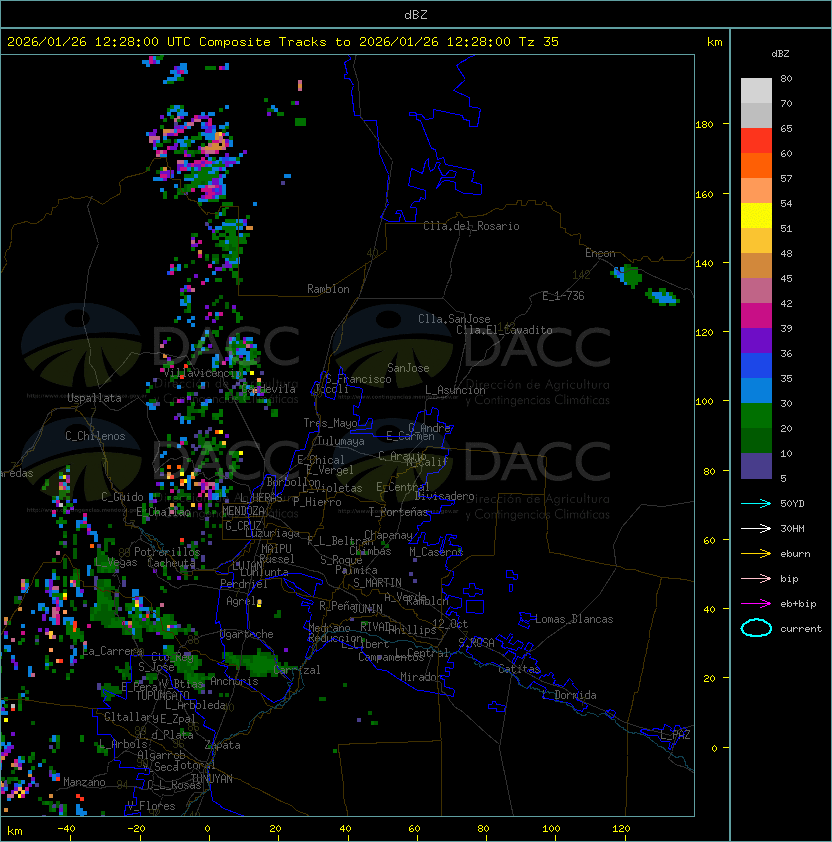832x842 pixels.
Task: Select the yellow 51-54 dBZ color swatch
Action: pyautogui.click(x=756, y=216)
